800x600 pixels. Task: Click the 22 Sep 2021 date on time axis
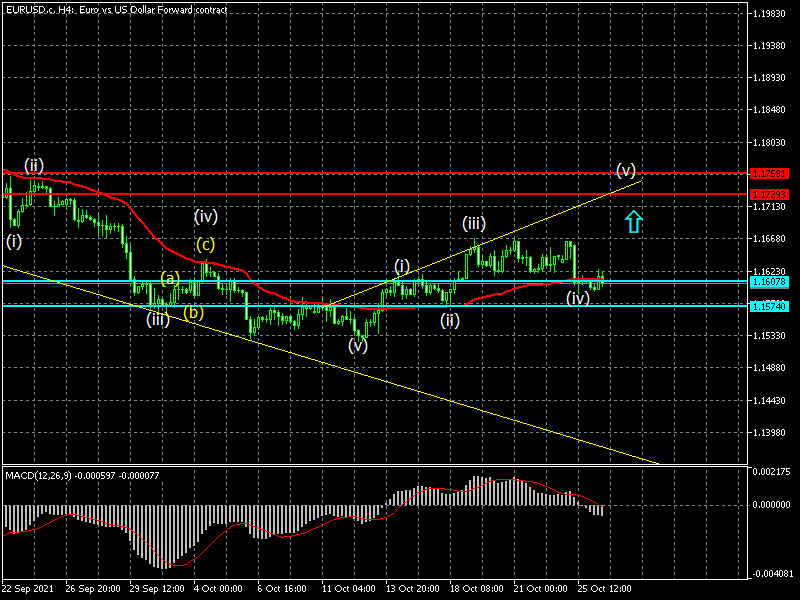pos(28,588)
